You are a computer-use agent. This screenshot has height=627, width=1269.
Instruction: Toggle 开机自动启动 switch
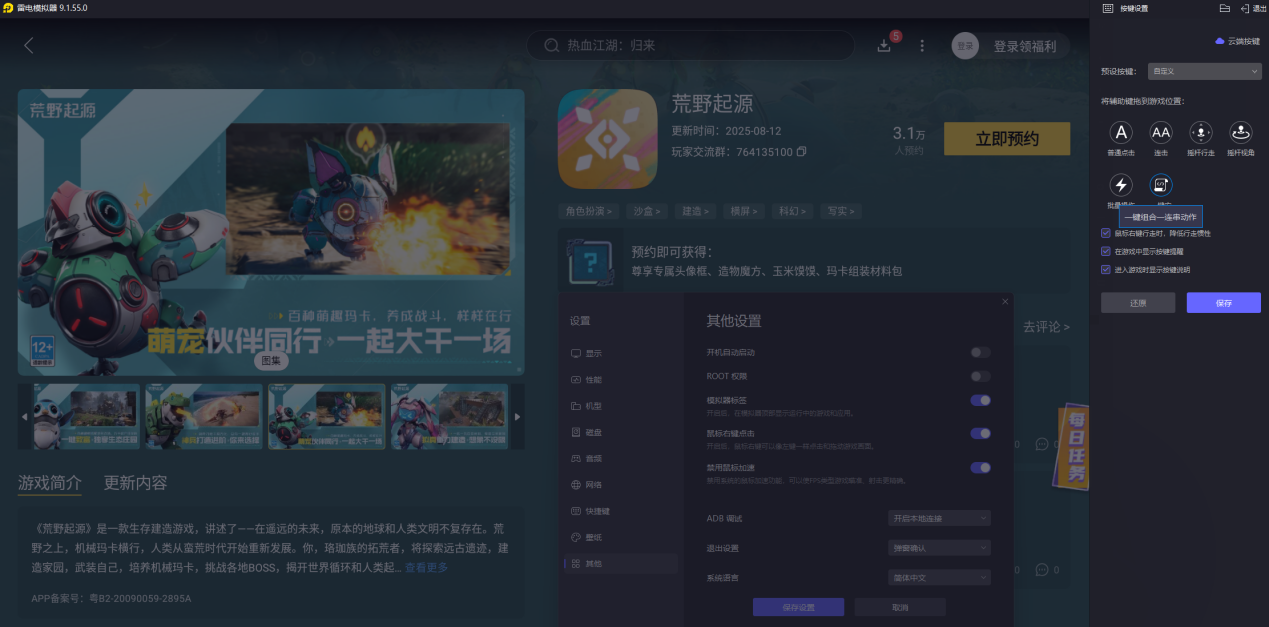980,352
